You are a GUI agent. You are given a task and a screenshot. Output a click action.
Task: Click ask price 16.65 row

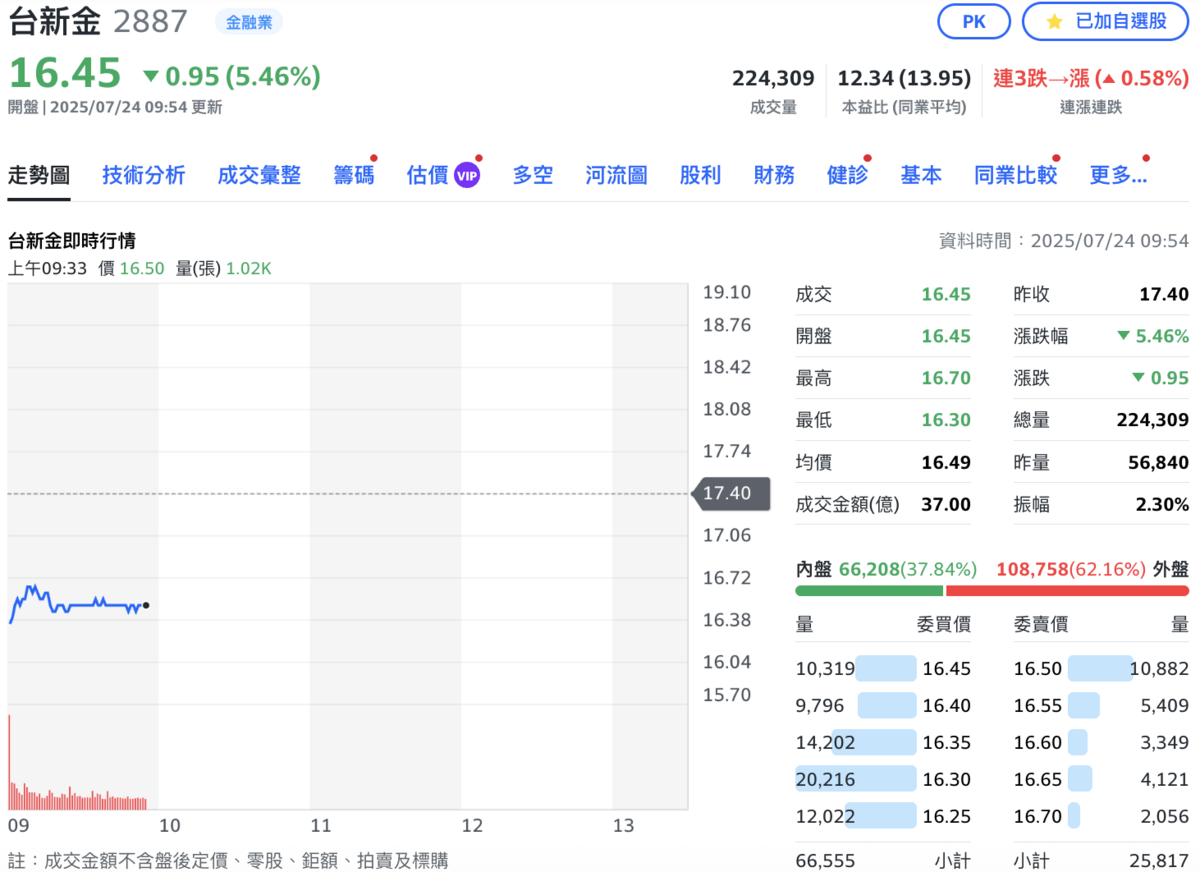click(1101, 779)
